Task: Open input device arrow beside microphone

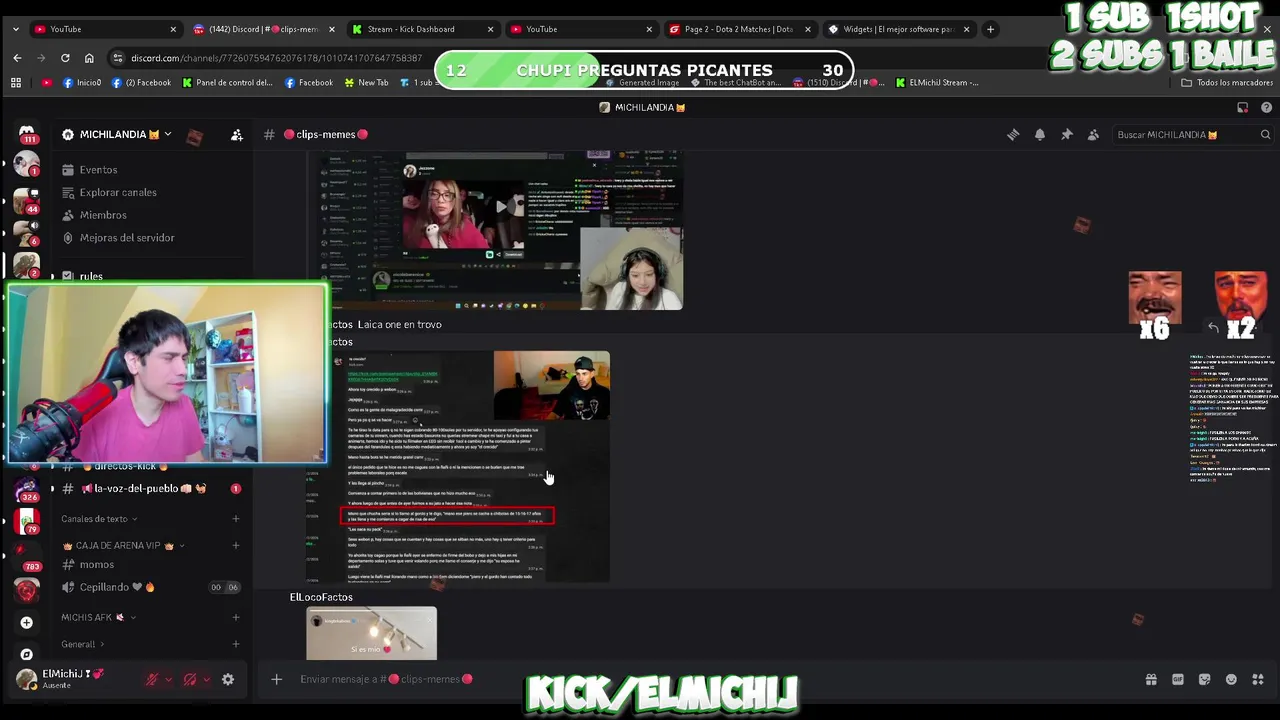Action: coord(168,679)
